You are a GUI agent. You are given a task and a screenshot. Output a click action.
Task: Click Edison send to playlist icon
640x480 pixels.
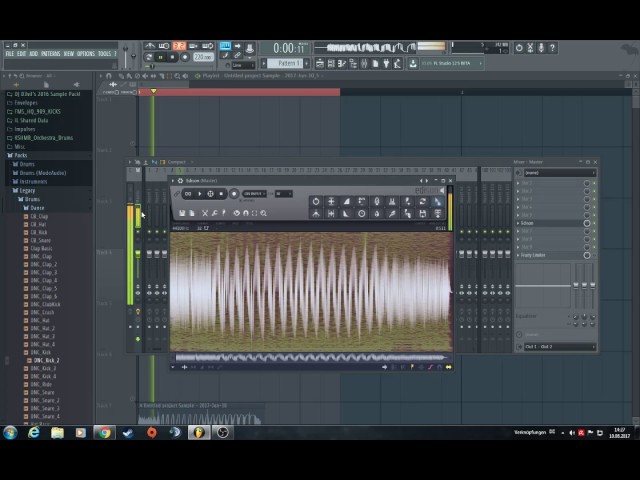click(x=438, y=213)
